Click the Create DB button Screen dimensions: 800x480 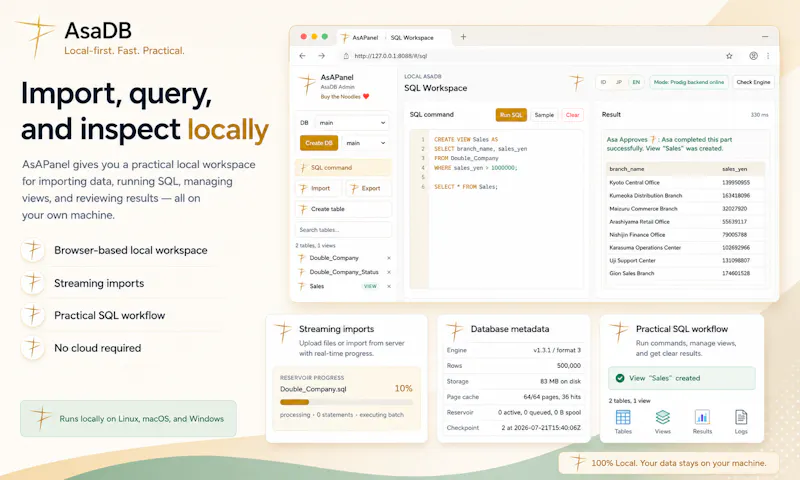point(319,143)
